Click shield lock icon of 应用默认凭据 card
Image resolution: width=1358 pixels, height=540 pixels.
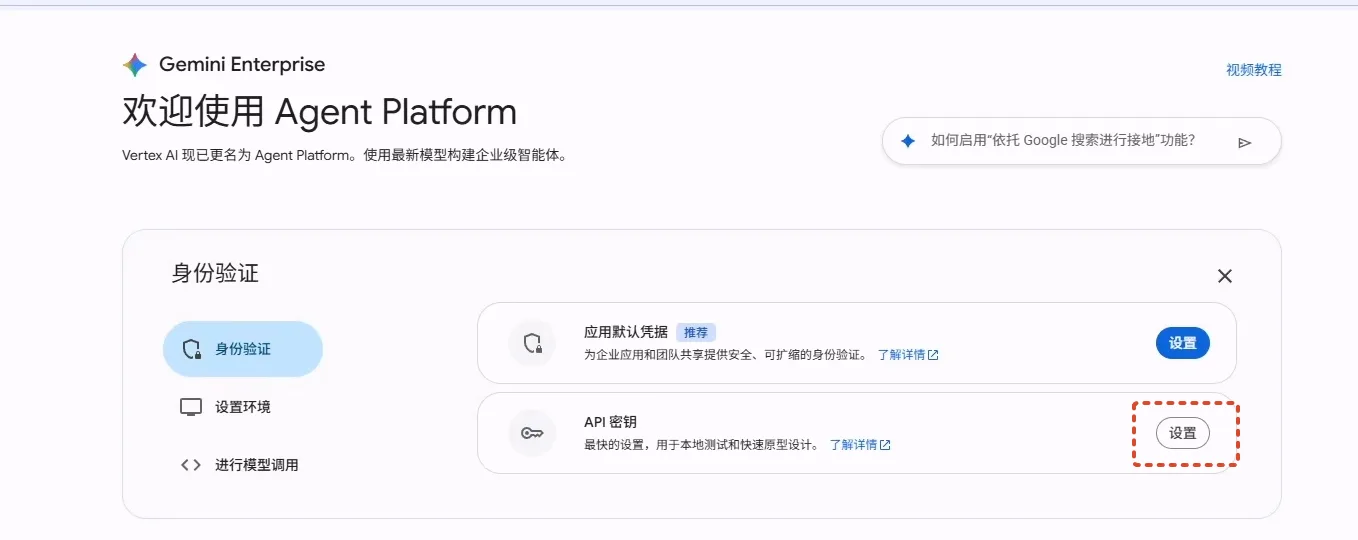point(531,343)
